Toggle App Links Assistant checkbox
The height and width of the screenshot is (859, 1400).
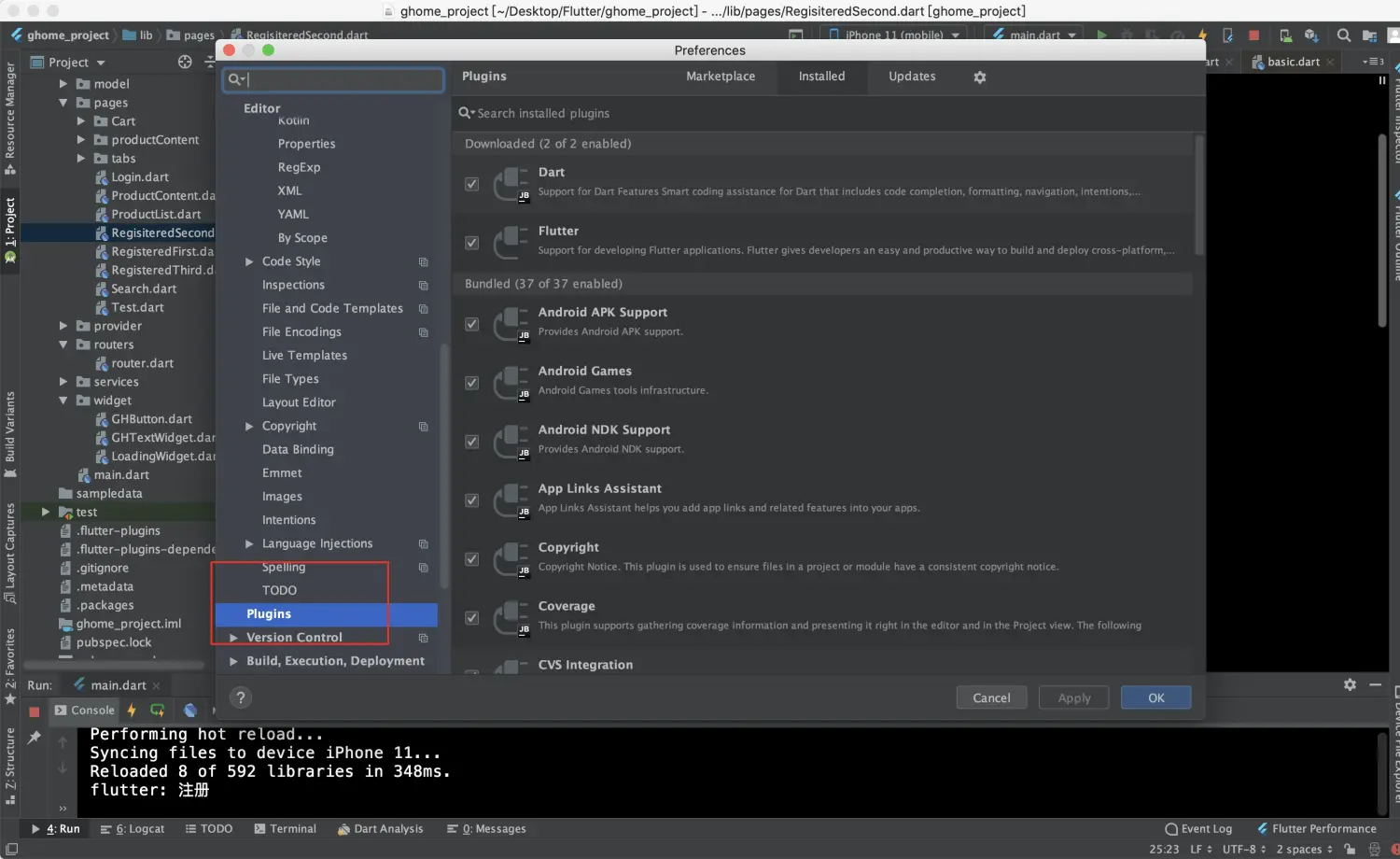pyautogui.click(x=472, y=500)
